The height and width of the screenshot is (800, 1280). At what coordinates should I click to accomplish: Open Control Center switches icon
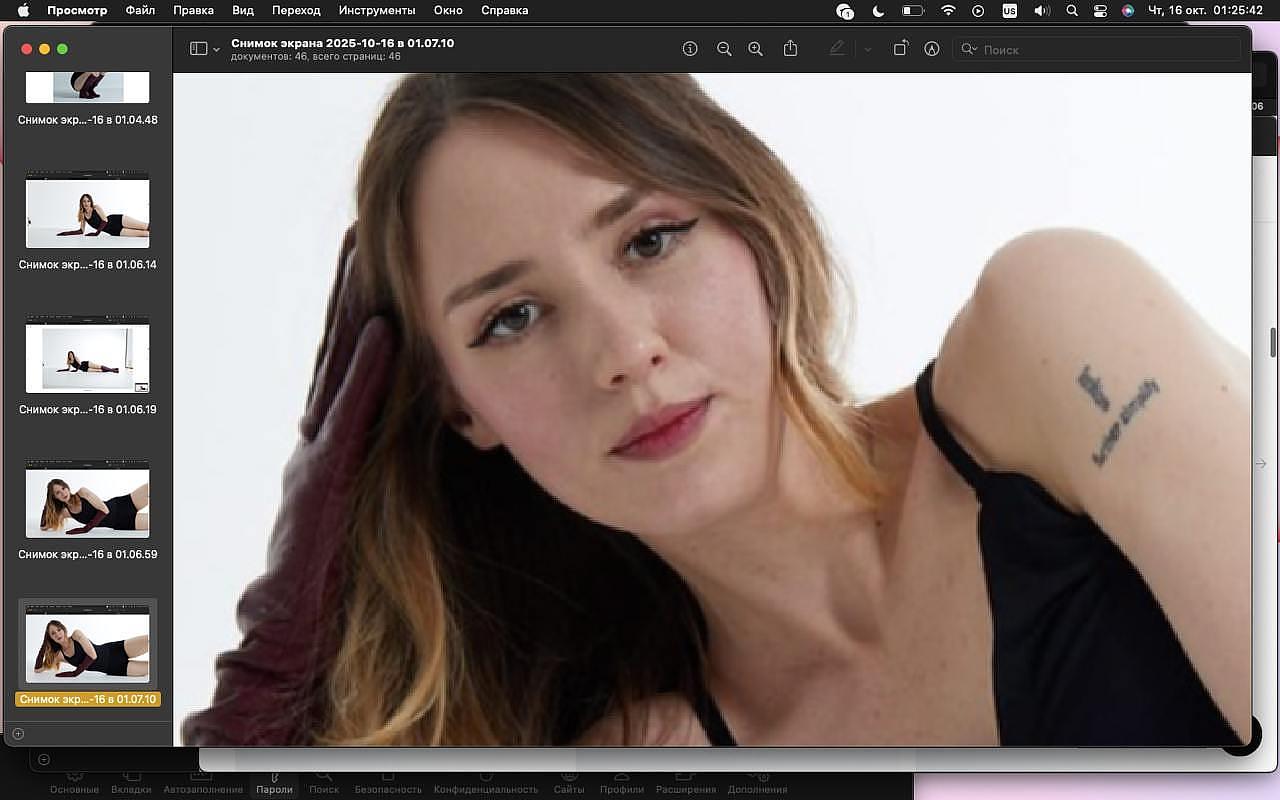pyautogui.click(x=1100, y=11)
